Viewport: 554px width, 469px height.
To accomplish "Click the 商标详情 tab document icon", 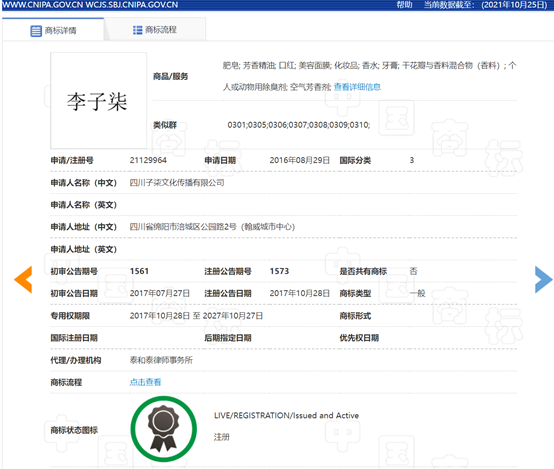I will pyautogui.click(x=36, y=31).
